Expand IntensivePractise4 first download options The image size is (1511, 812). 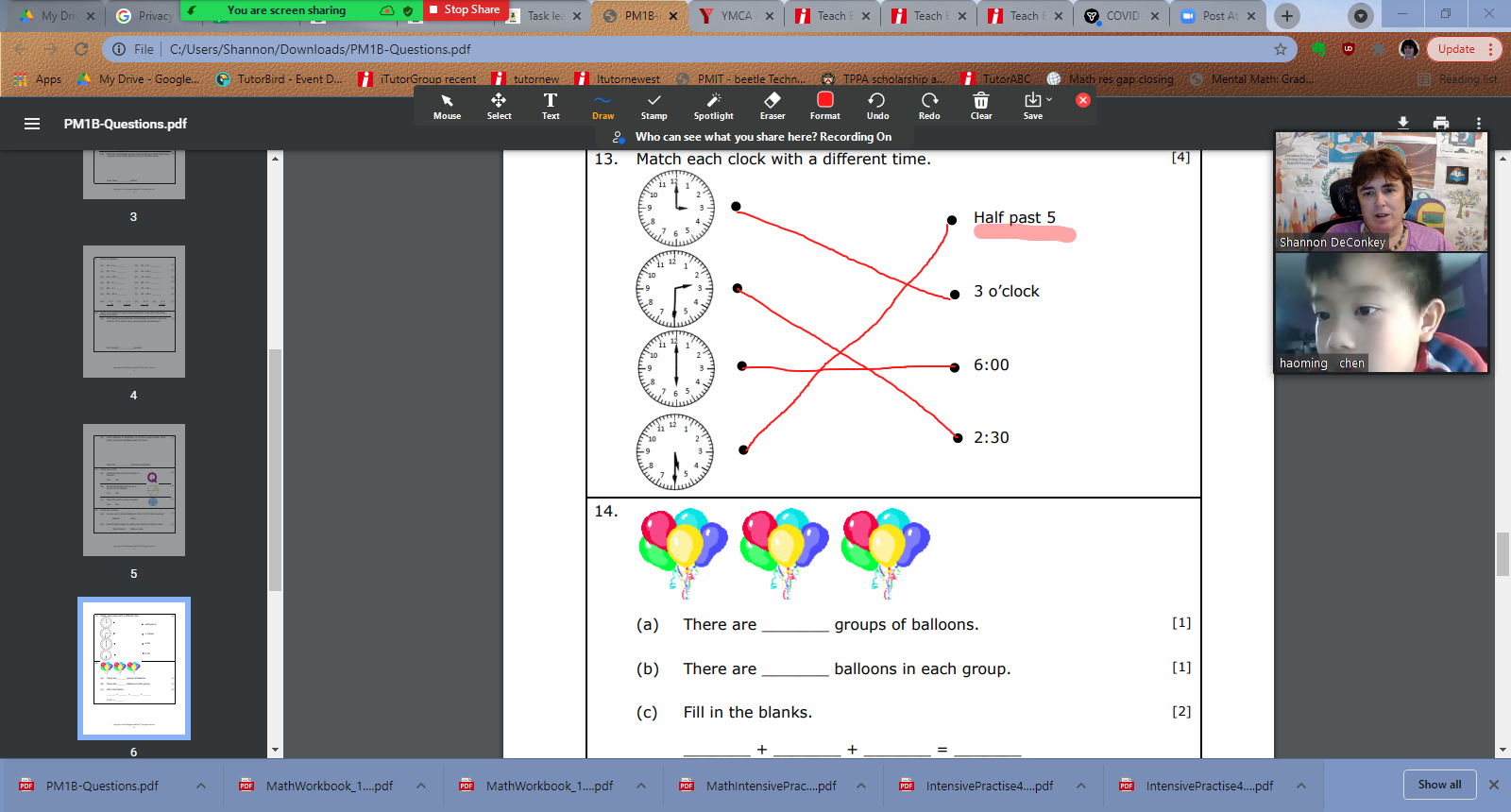coord(1081,786)
